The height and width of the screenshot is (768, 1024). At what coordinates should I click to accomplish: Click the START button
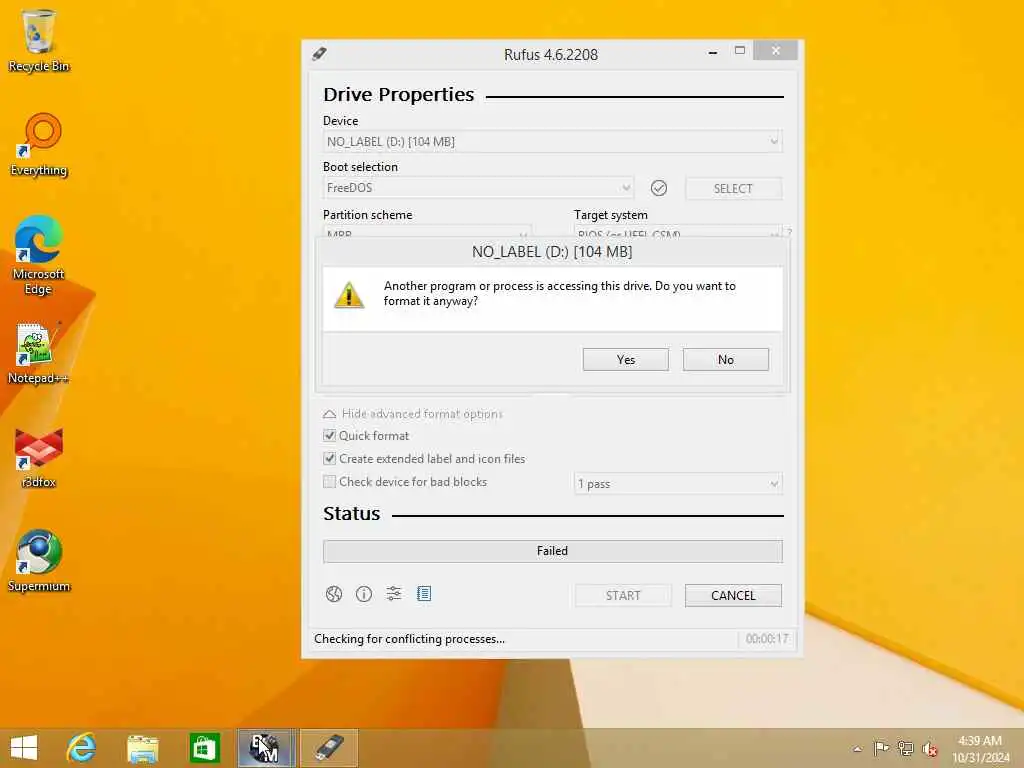coord(623,596)
